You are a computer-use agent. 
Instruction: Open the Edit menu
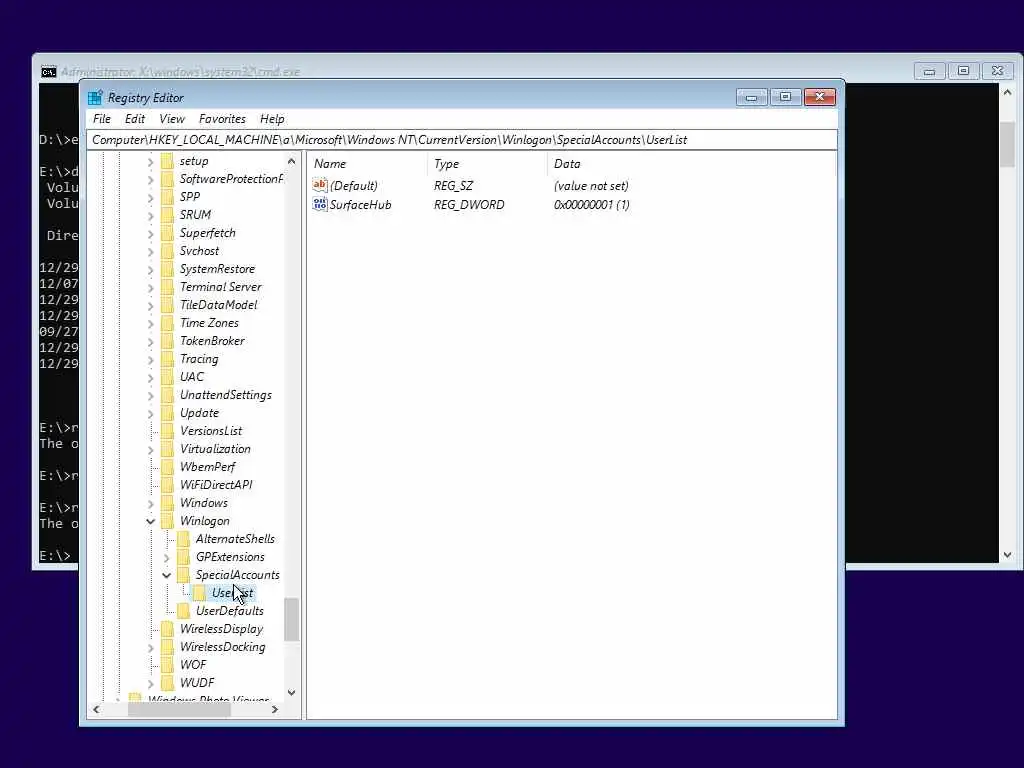(135, 119)
